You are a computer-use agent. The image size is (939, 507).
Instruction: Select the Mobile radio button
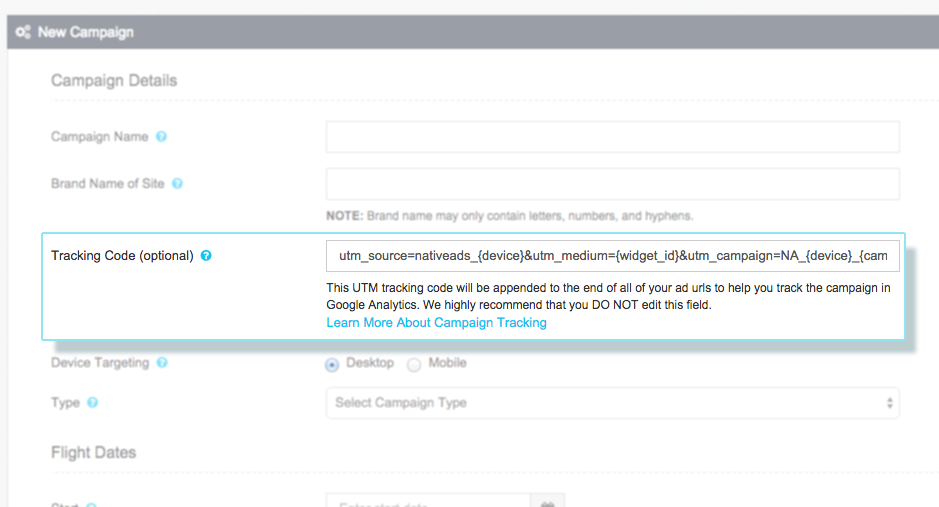pyautogui.click(x=414, y=365)
